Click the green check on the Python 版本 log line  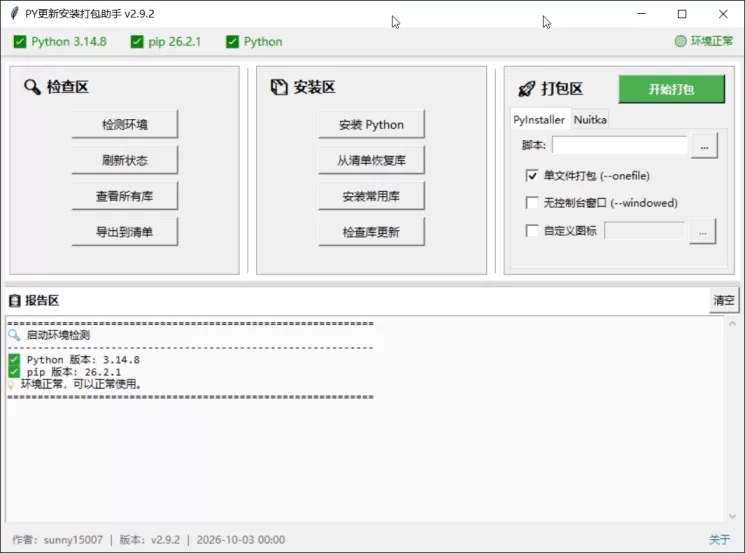[x=14, y=359]
